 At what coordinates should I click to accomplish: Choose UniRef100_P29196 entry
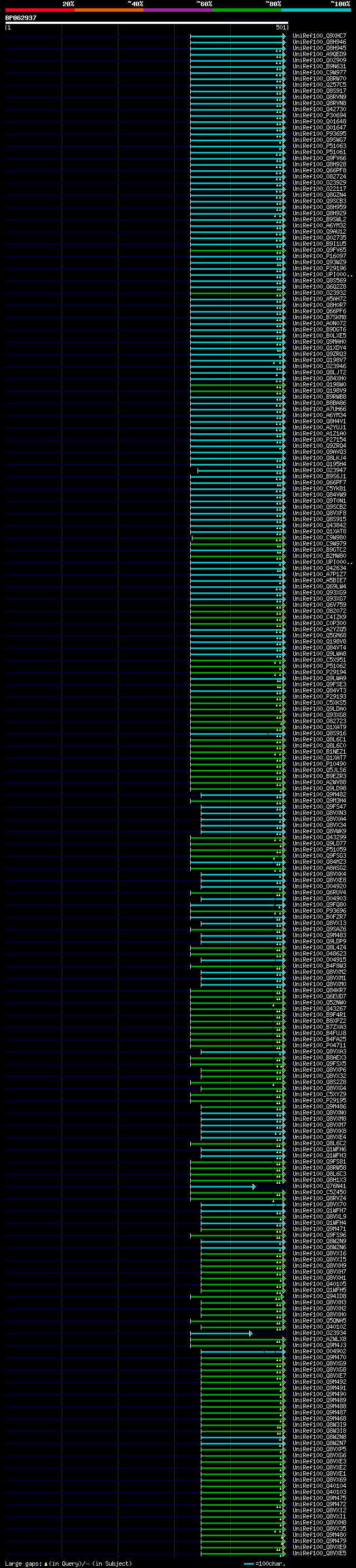319,269
